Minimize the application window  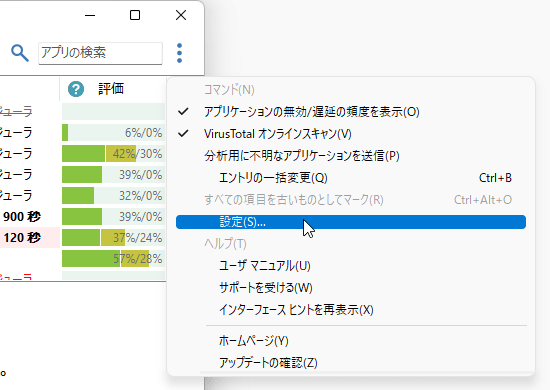[x=90, y=15]
